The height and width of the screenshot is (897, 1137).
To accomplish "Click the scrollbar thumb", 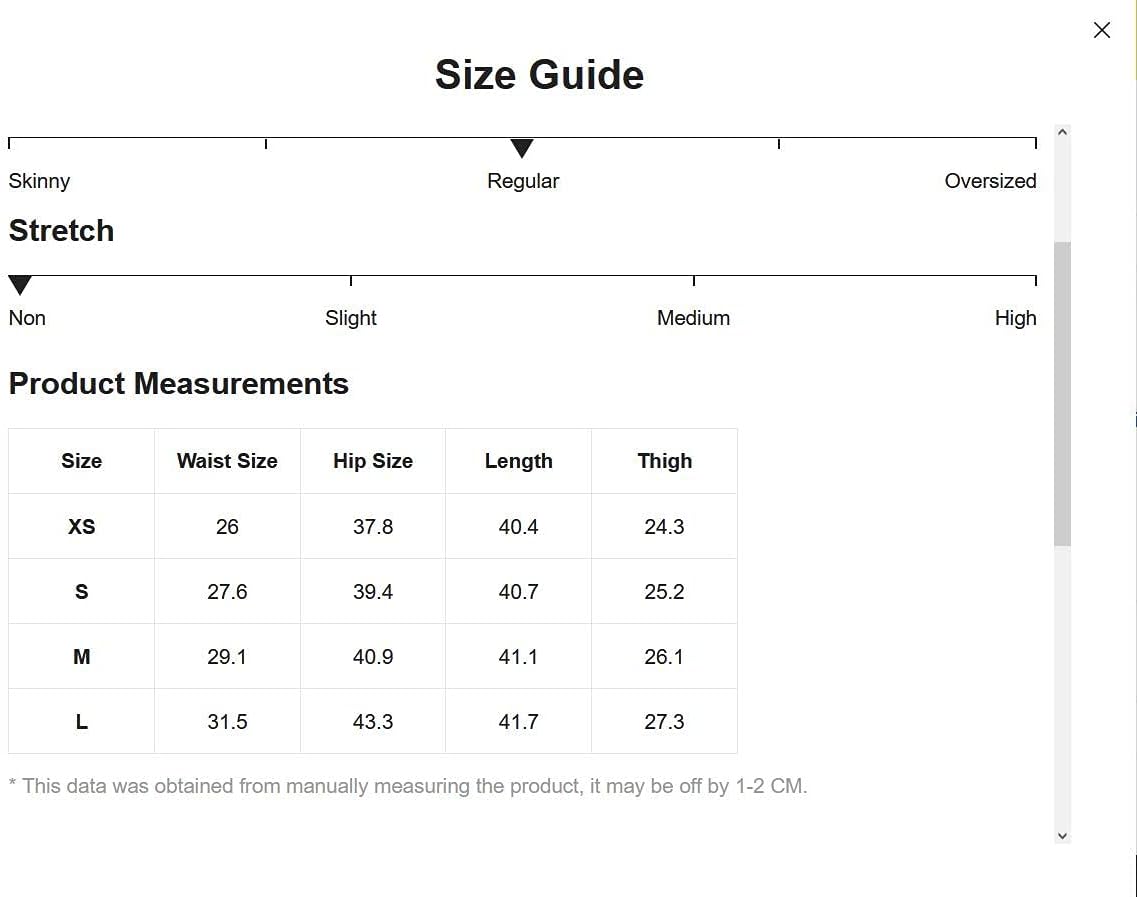I will (1062, 394).
